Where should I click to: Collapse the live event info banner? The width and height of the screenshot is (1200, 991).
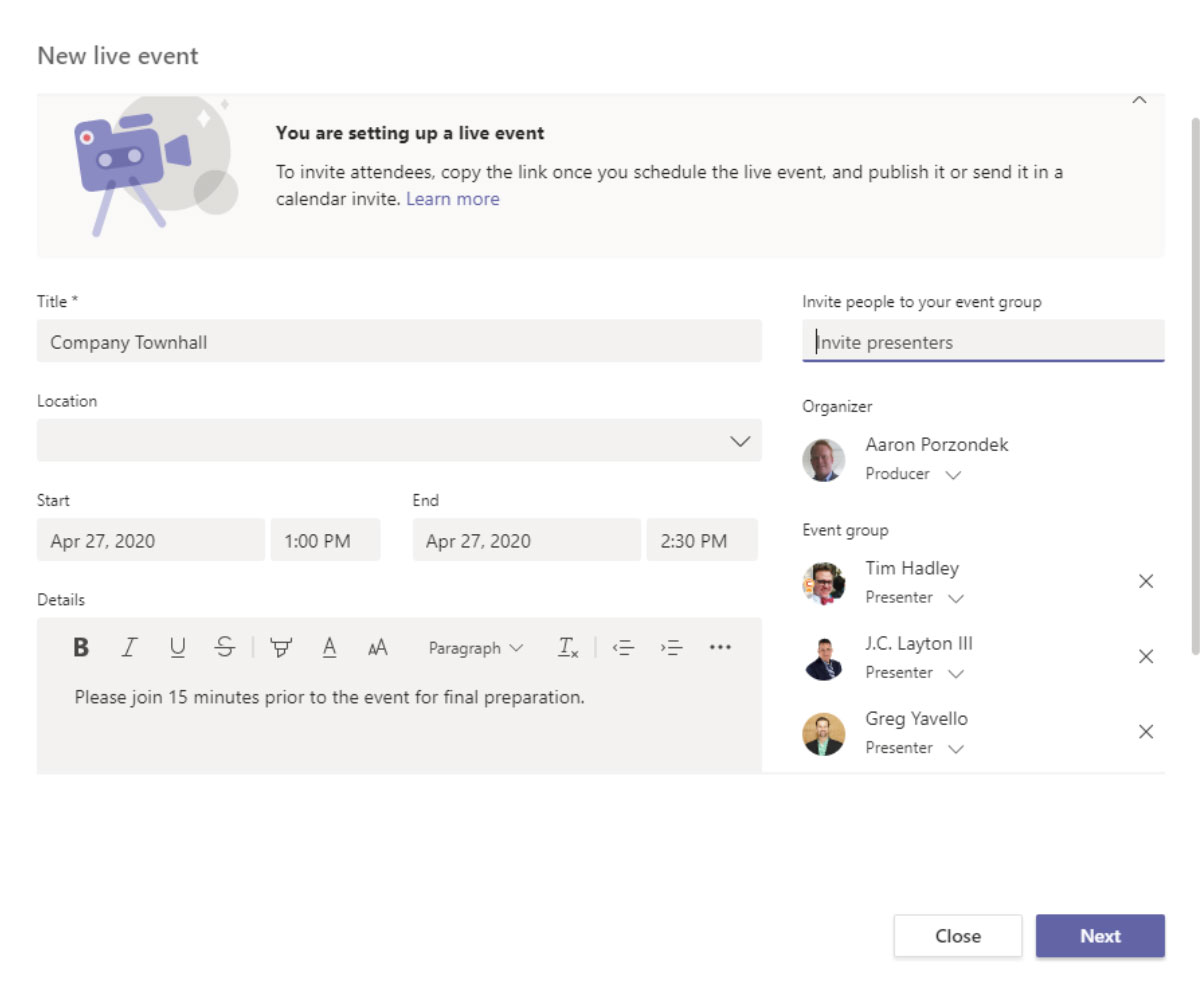click(x=1139, y=100)
